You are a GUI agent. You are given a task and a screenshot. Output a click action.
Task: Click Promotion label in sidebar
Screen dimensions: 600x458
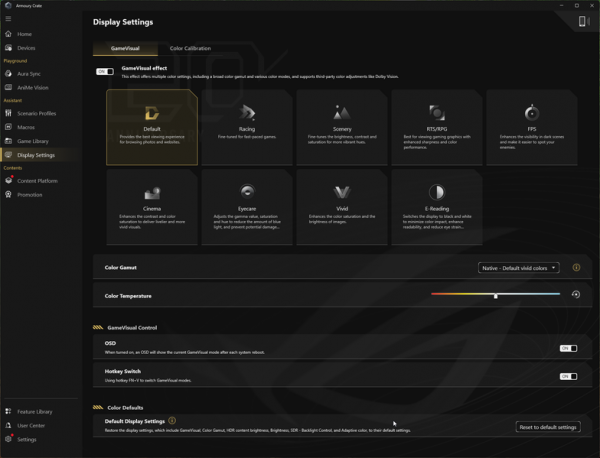pyautogui.click(x=29, y=195)
